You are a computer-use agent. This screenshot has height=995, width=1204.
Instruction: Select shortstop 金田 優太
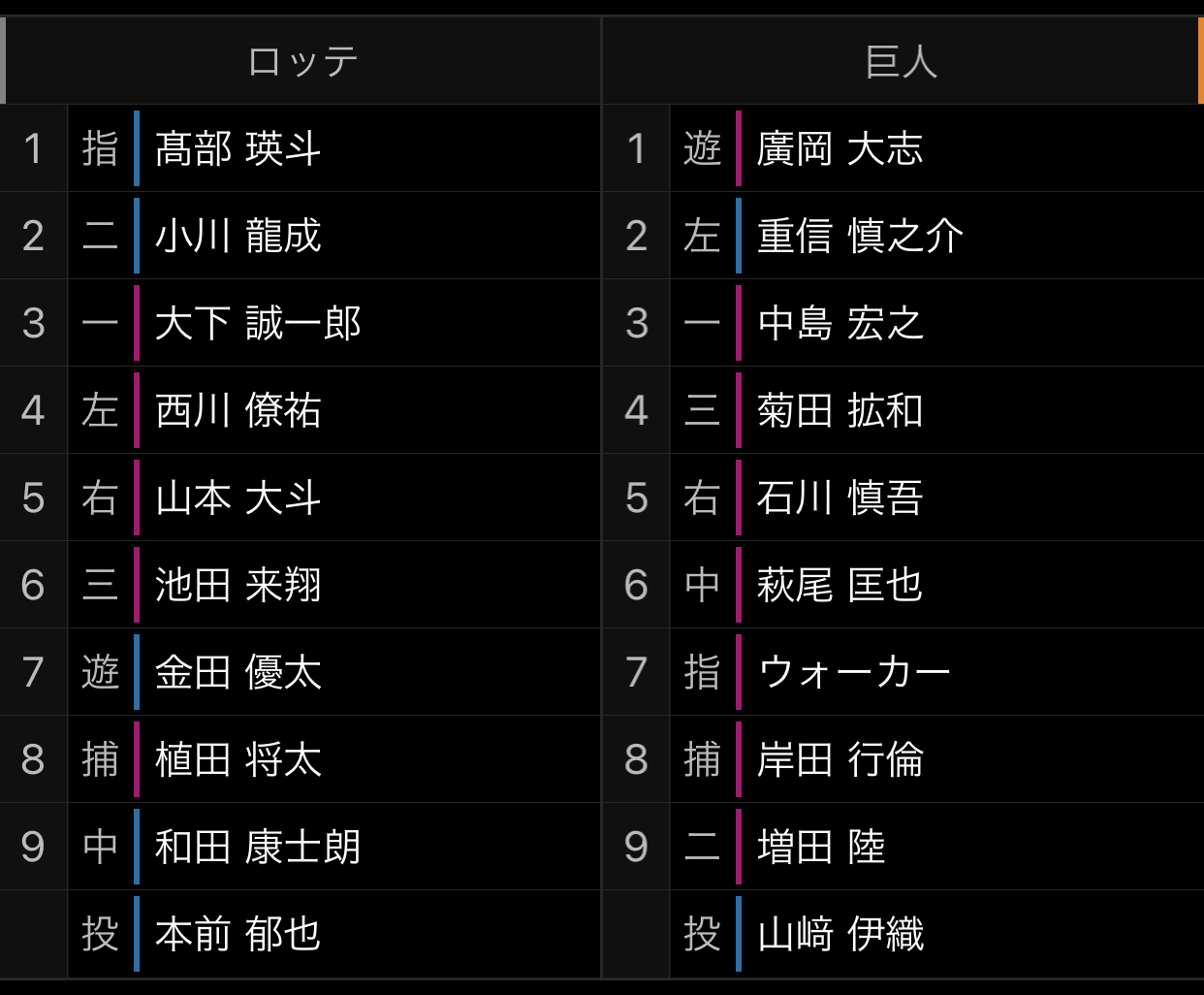pyautogui.click(x=238, y=672)
